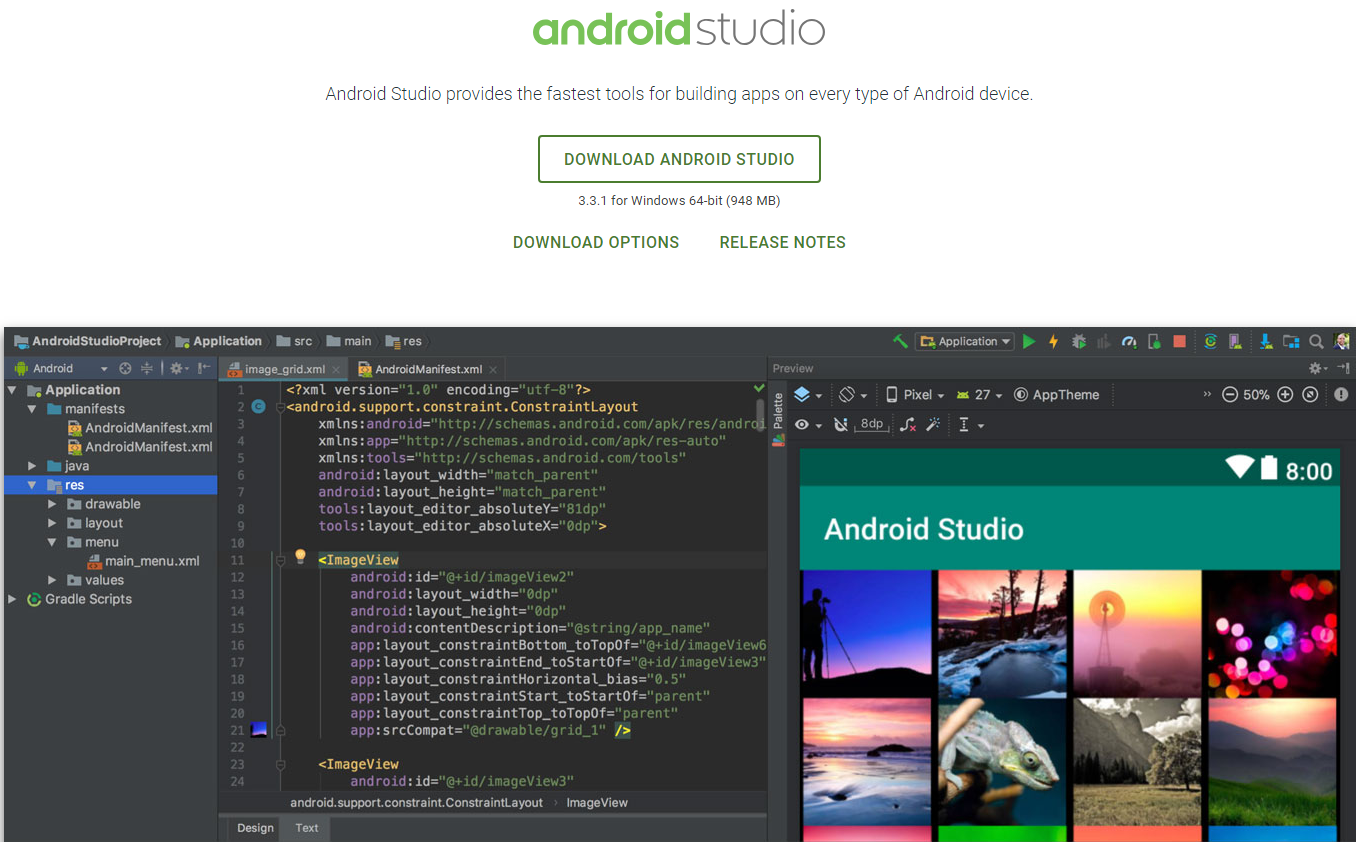Expand the layout folder

coord(52,523)
